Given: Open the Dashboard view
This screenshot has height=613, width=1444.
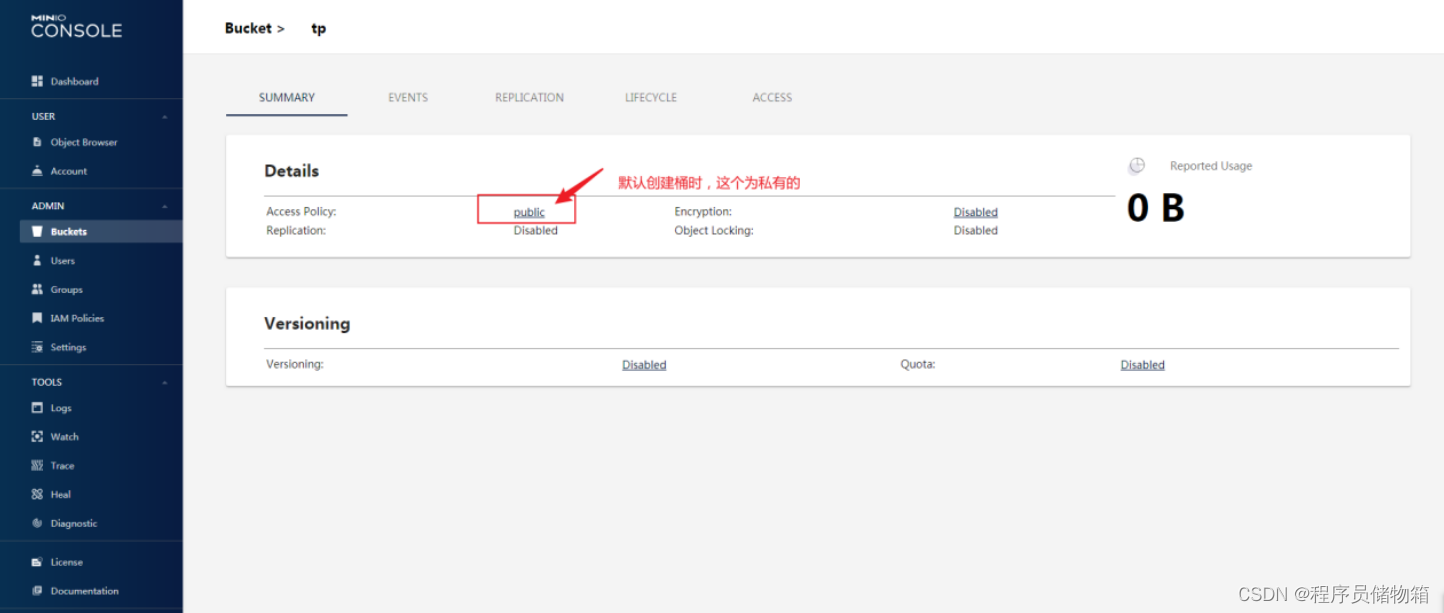Looking at the screenshot, I should coord(73,81).
